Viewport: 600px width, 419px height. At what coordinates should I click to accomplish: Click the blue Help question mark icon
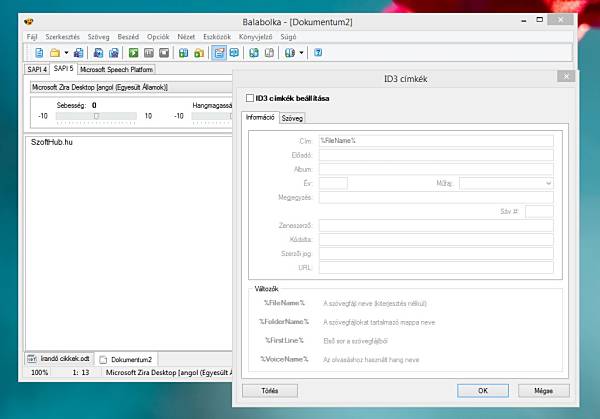click(318, 53)
